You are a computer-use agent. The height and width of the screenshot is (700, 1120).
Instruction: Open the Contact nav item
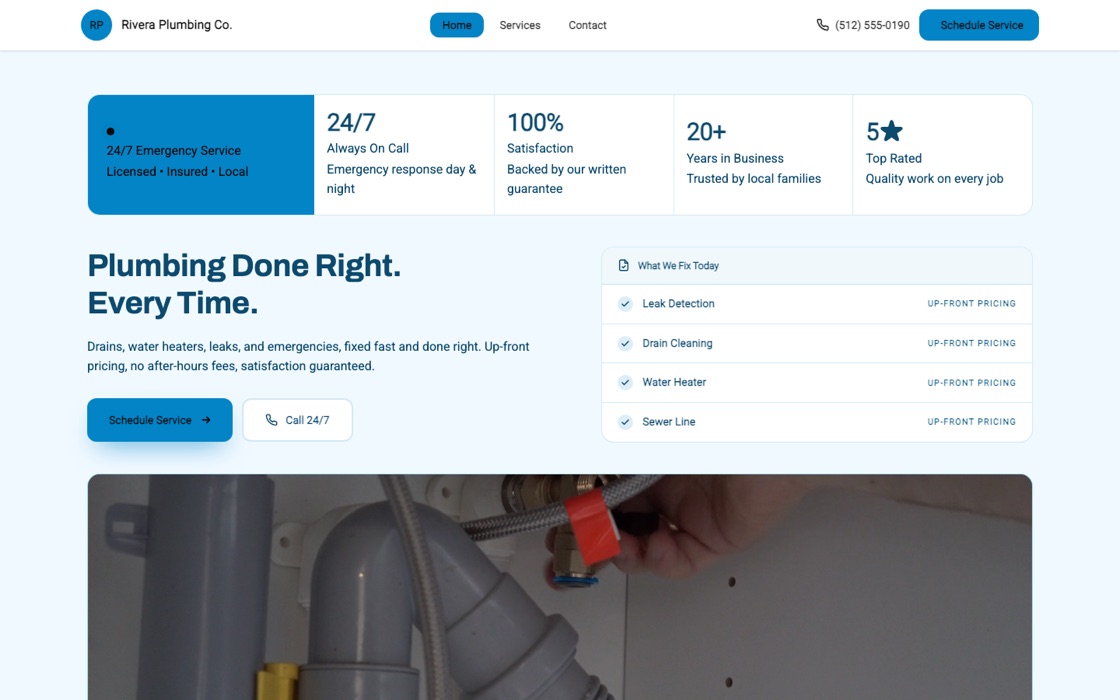pos(587,25)
